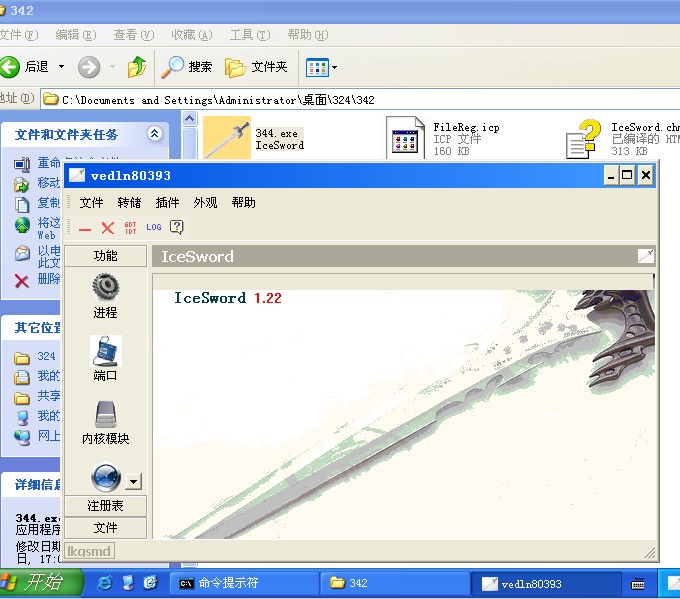Open Explorer 编辑(E) menu
The width and height of the screenshot is (680, 599).
76,35
